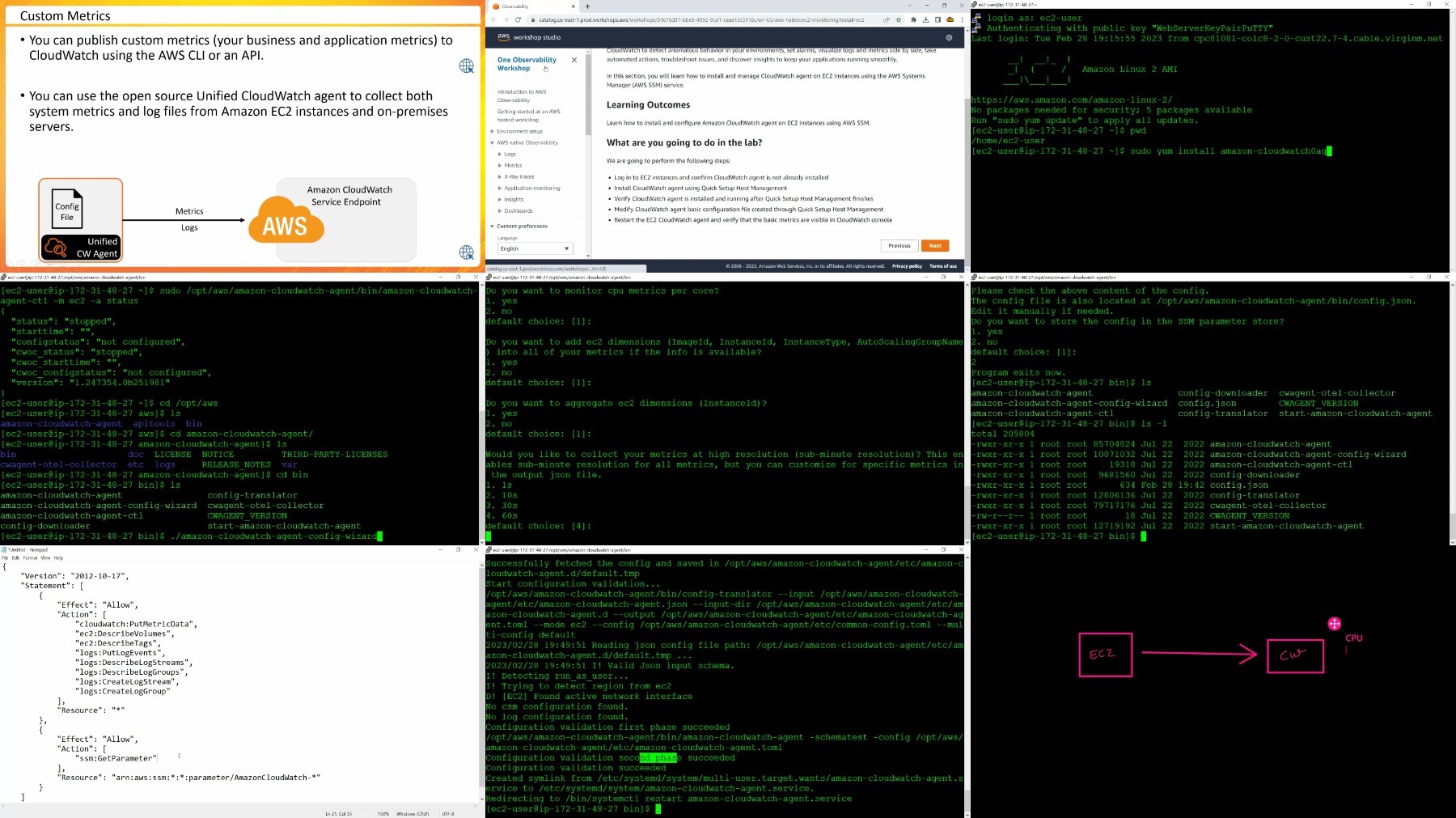Click the site lock icon in address bar
Image resolution: width=1456 pixels, height=818 pixels.
point(533,19)
